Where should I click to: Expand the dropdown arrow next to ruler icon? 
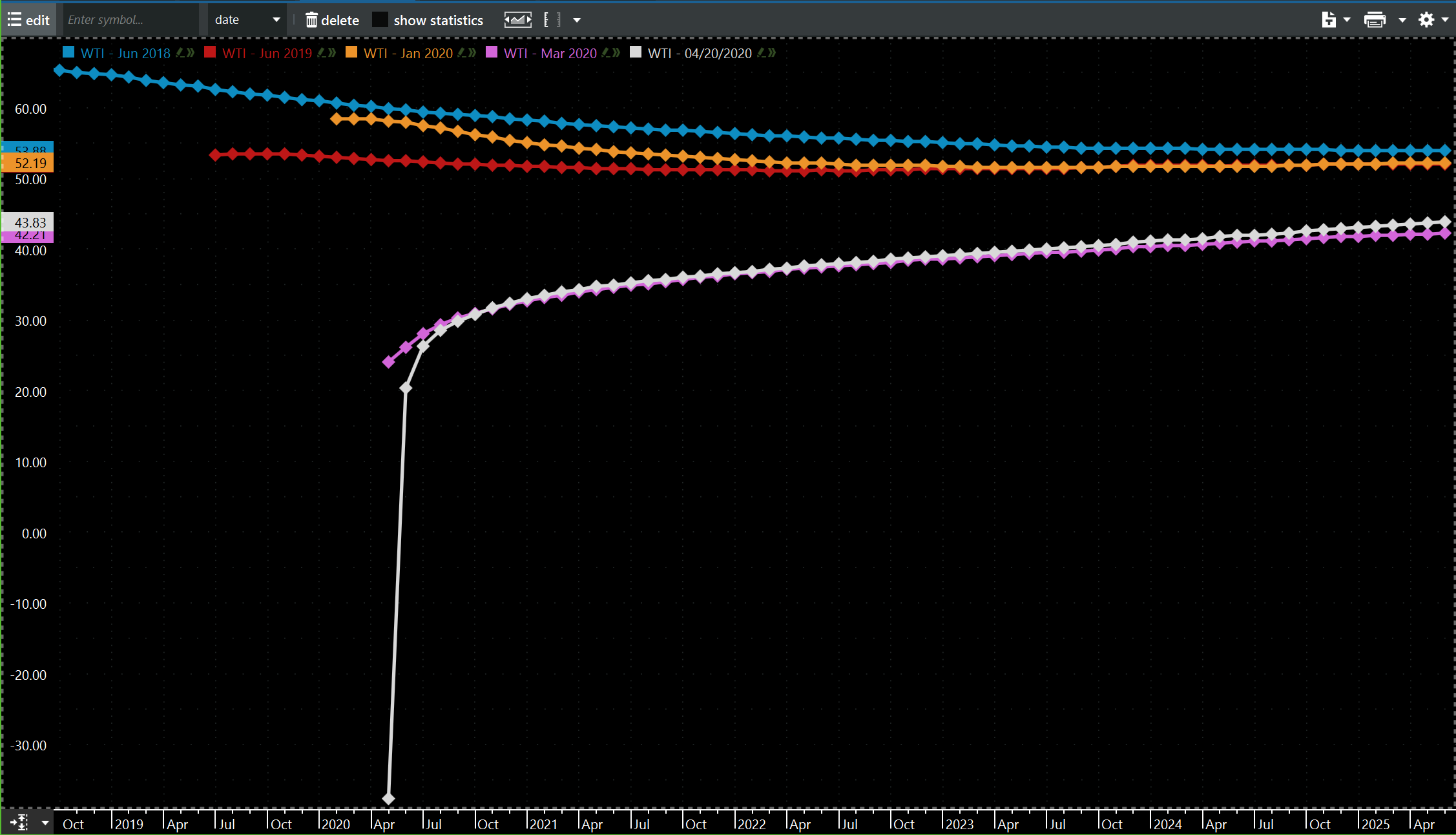[x=577, y=20]
